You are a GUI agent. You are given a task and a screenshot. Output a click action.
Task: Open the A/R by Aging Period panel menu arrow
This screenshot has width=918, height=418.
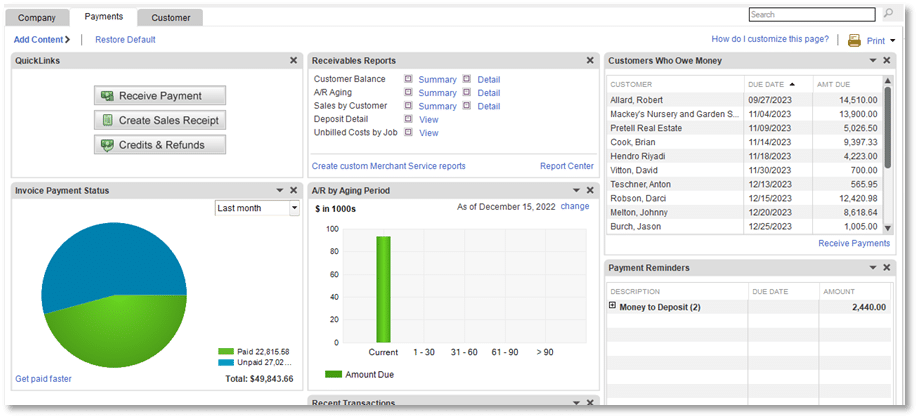[576, 190]
